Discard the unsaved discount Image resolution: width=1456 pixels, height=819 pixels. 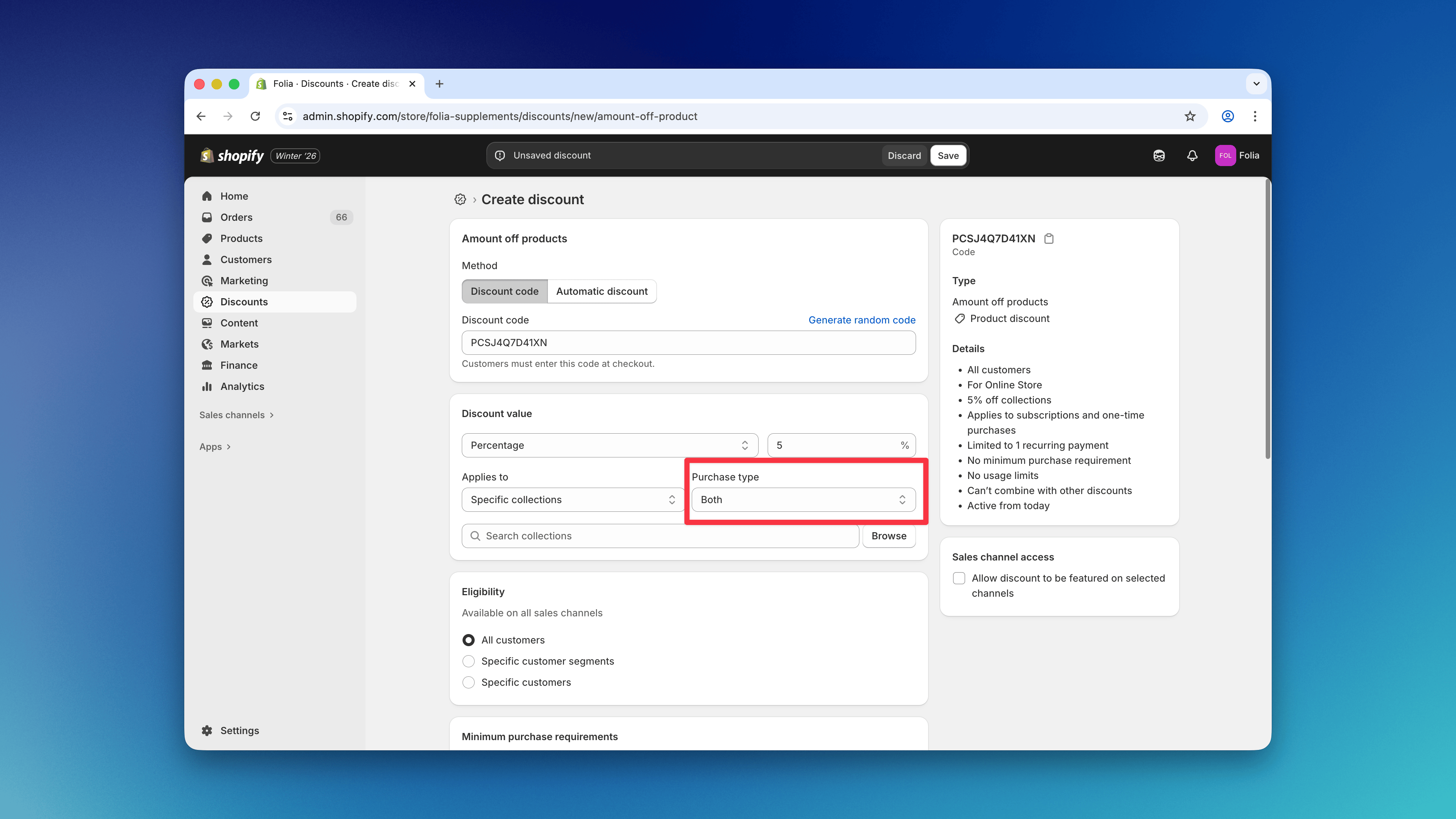pyautogui.click(x=904, y=156)
